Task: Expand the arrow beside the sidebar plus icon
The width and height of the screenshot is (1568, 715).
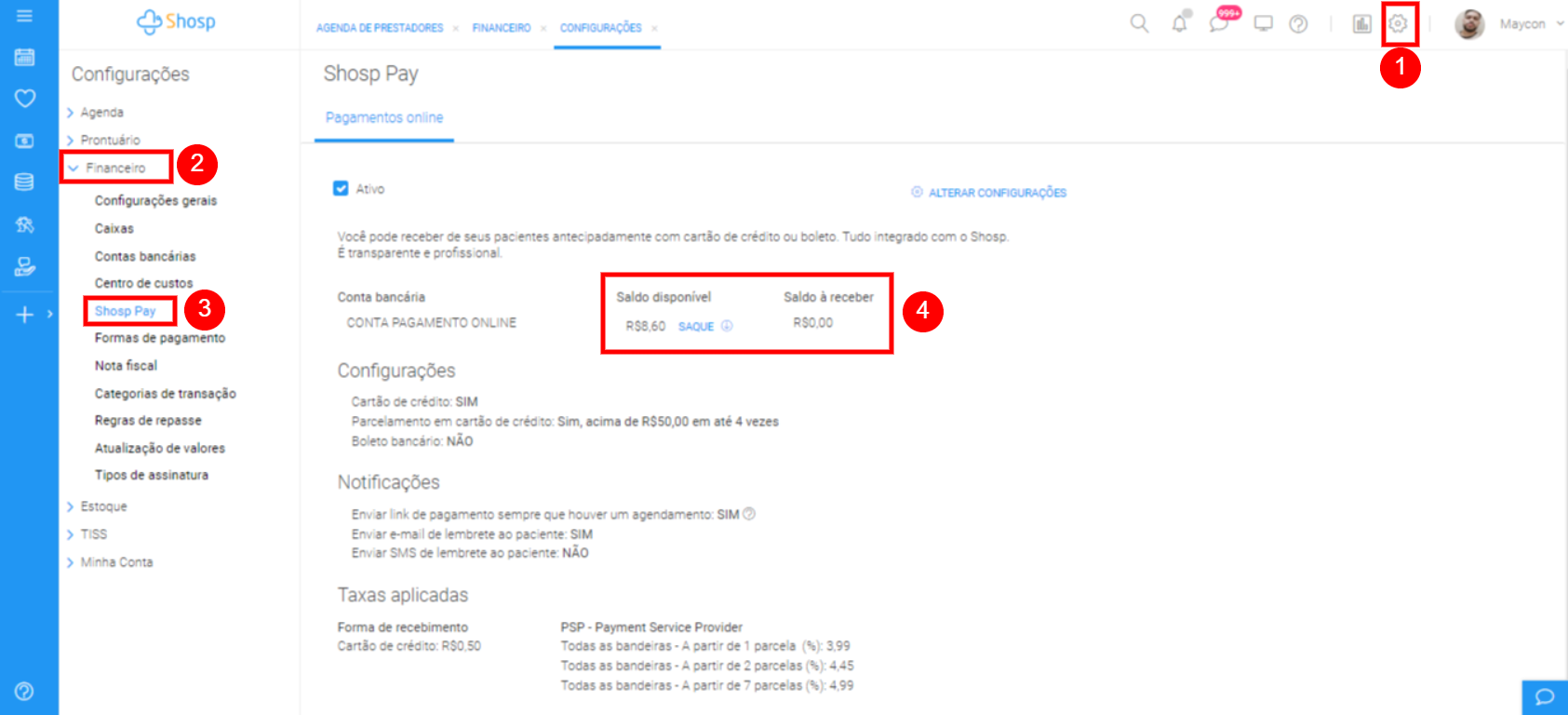Action: coord(50,315)
